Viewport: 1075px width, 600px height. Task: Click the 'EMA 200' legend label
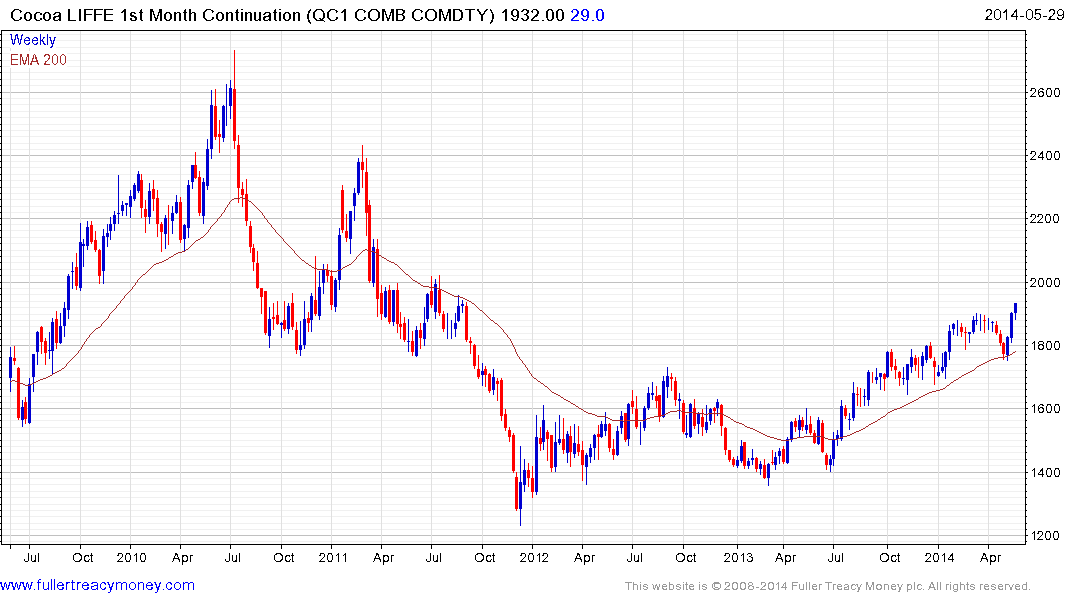click(38, 60)
